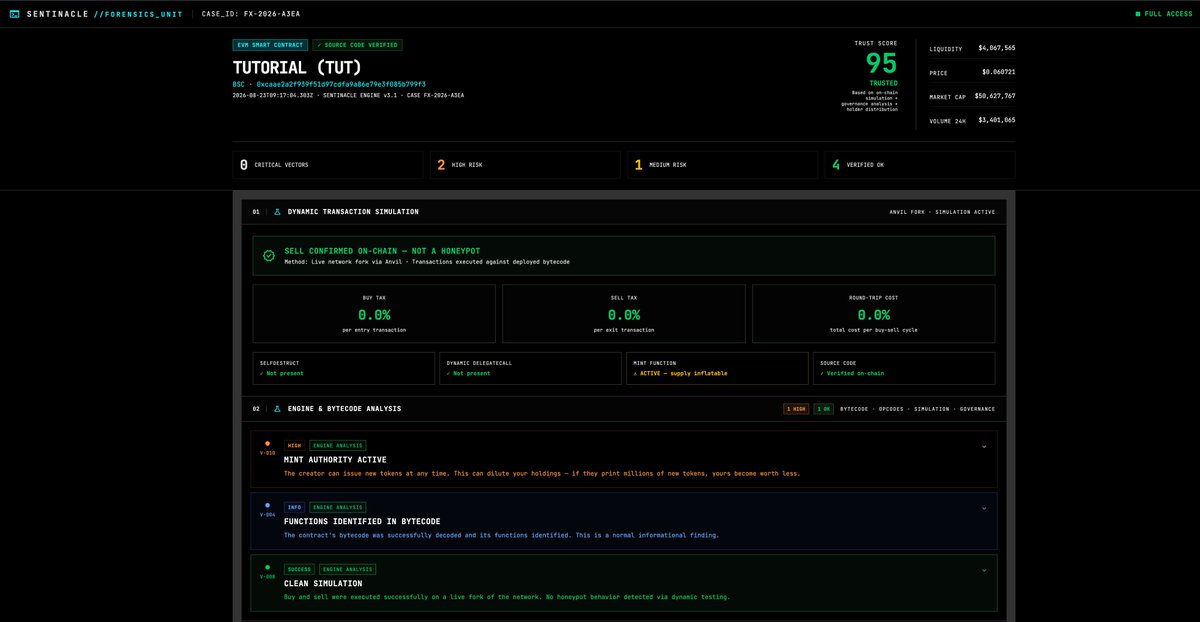Click the green checkmark badge in the Sell Confirmed banner
This screenshot has height=622, width=1200.
pyautogui.click(x=269, y=256)
